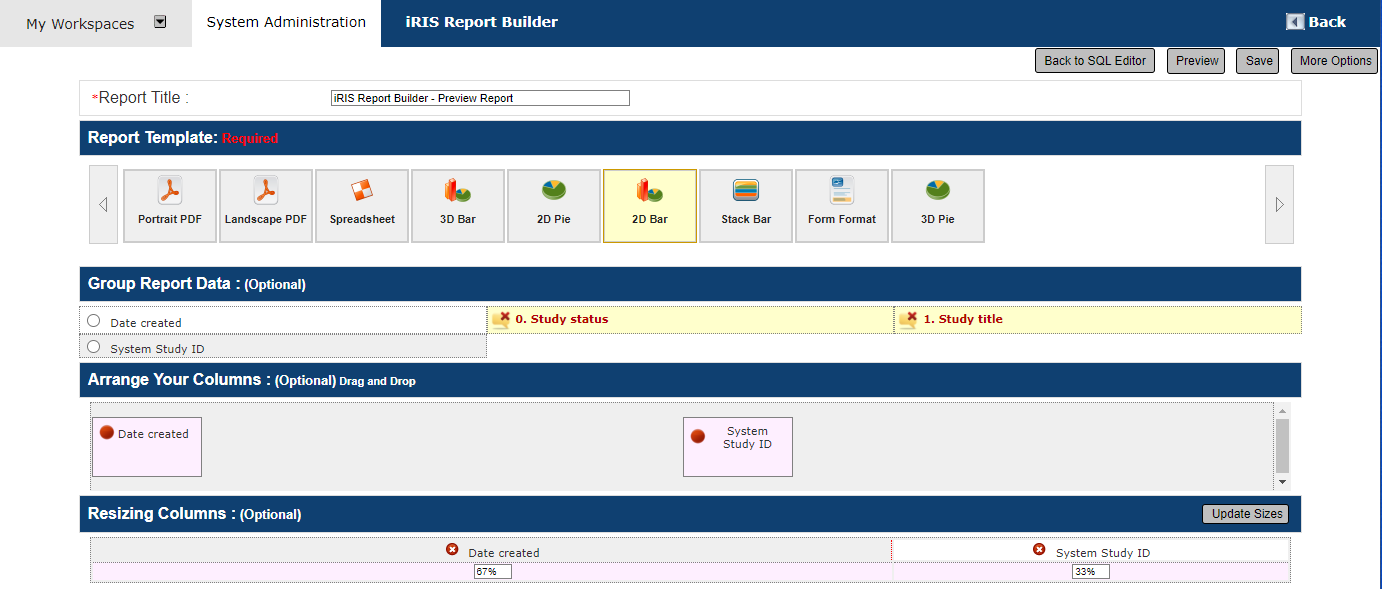
Task: Click the Group Report Data header
Action: (x=690, y=284)
